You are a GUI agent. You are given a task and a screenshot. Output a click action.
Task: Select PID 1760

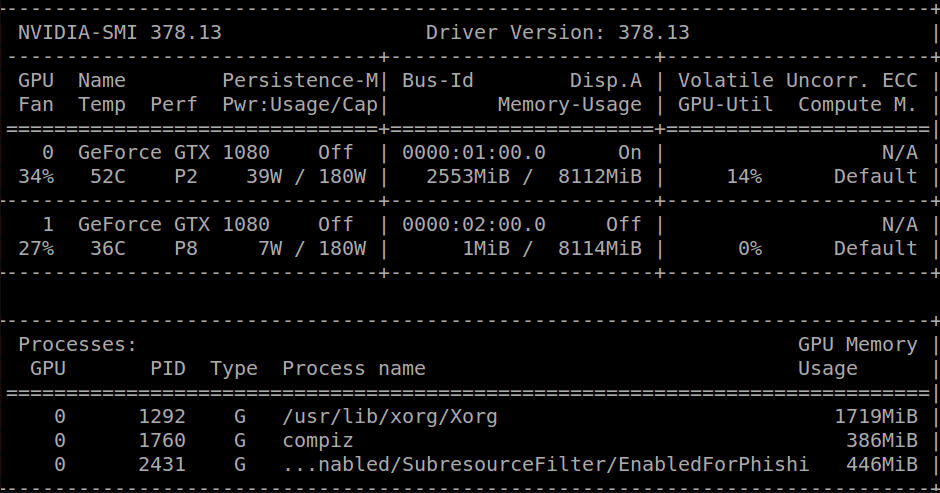pyautogui.click(x=162, y=440)
